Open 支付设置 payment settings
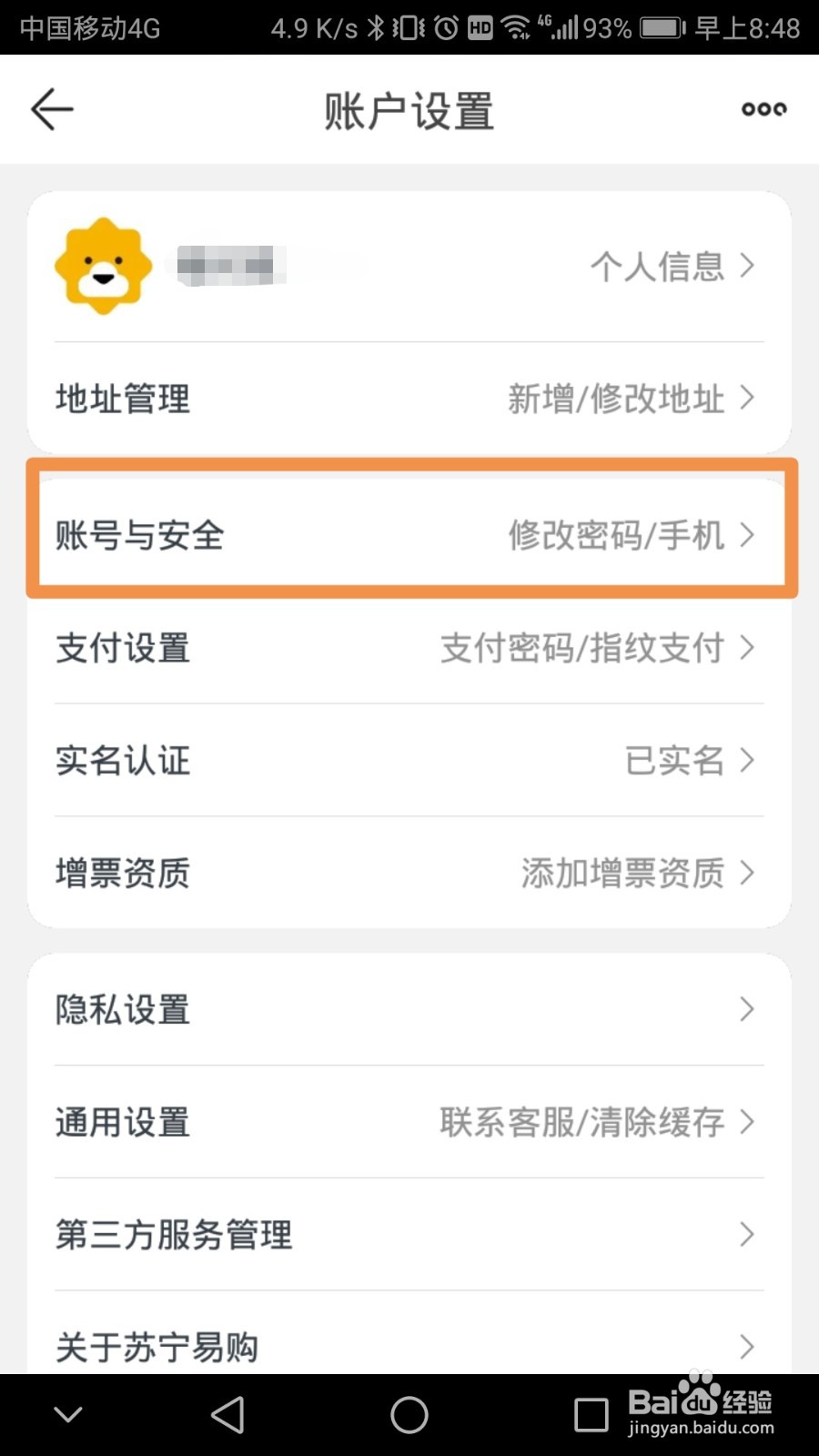 click(123, 648)
